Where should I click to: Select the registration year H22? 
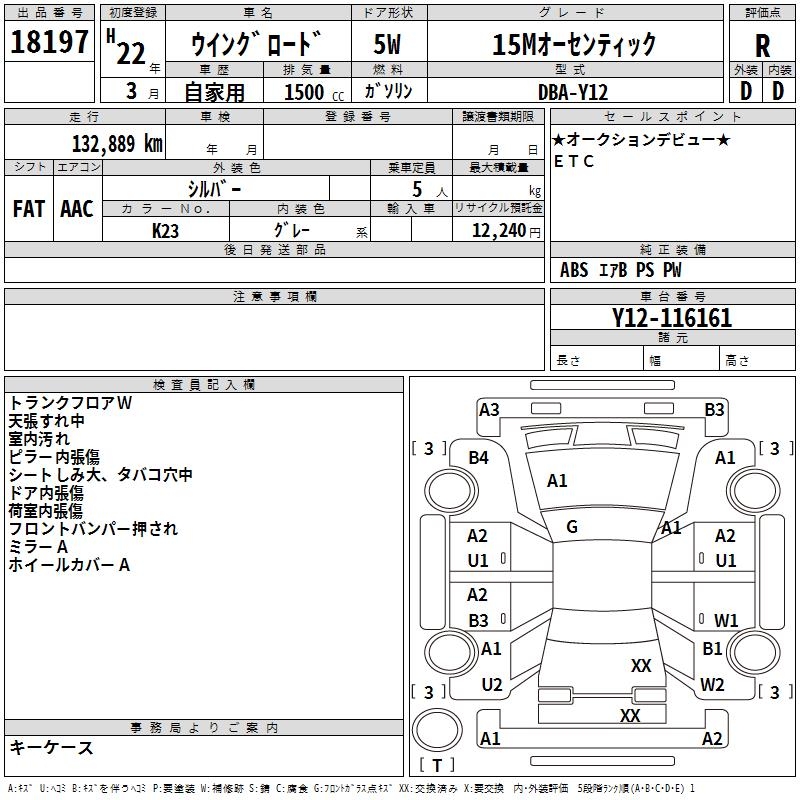[126, 47]
